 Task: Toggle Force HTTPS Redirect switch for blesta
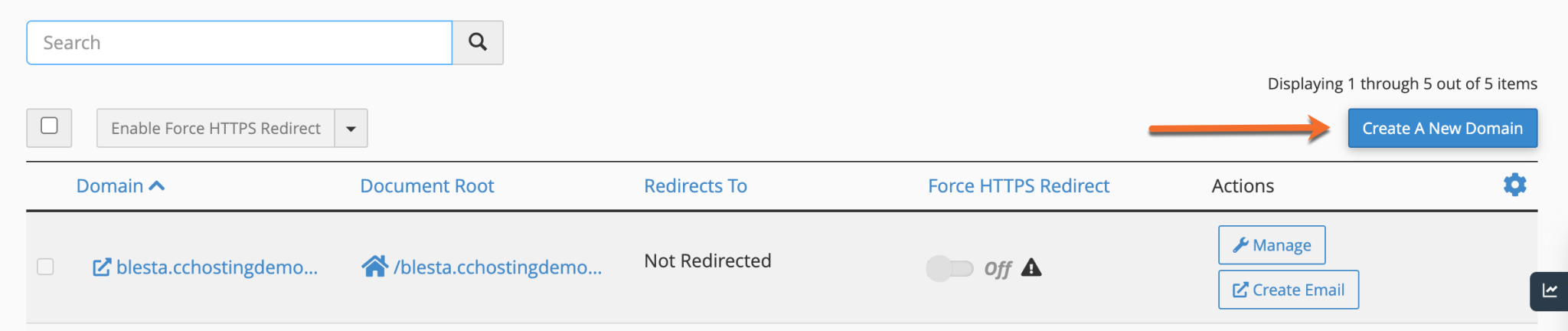(x=950, y=268)
